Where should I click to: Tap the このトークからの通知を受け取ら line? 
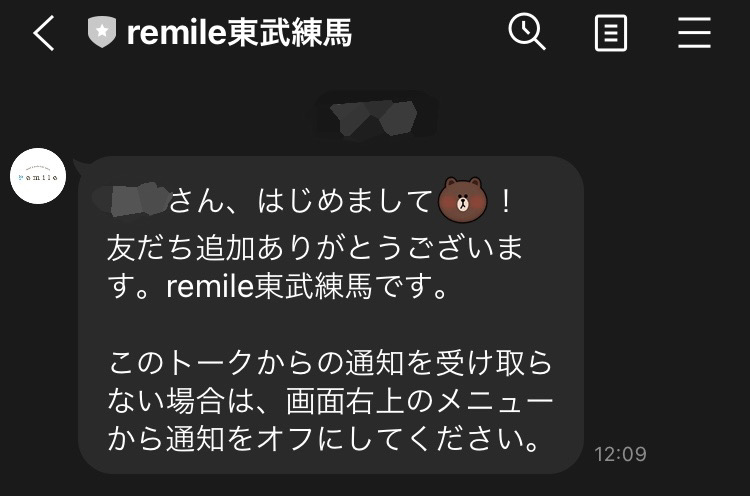[330, 363]
